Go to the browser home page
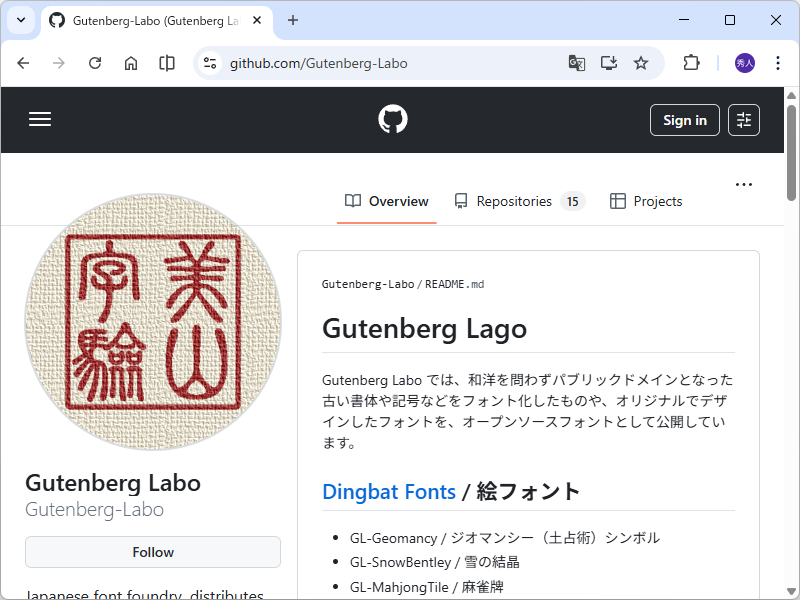800x600 pixels. pyautogui.click(x=131, y=63)
